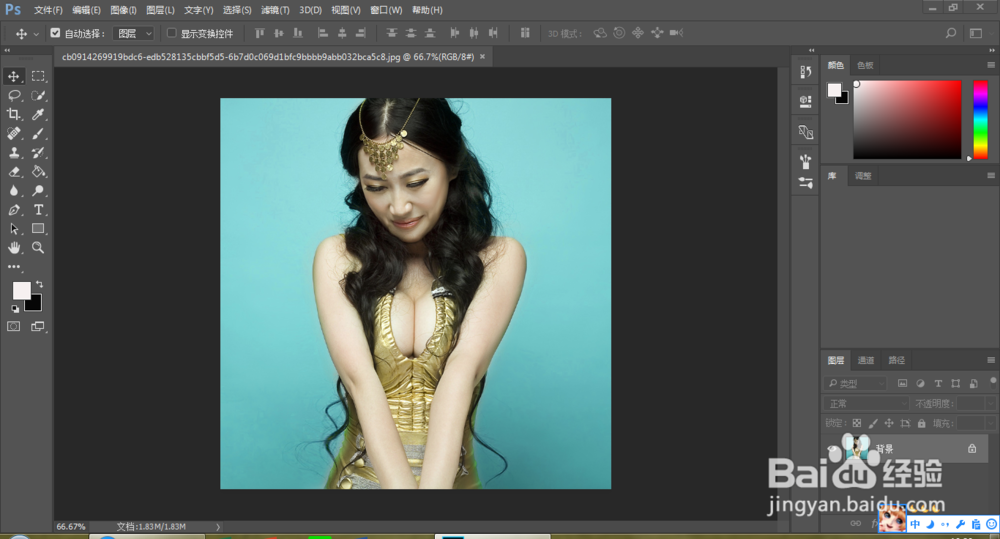Viewport: 1000px width, 539px height.
Task: Open the Properties panel icon
Action: click(805, 101)
